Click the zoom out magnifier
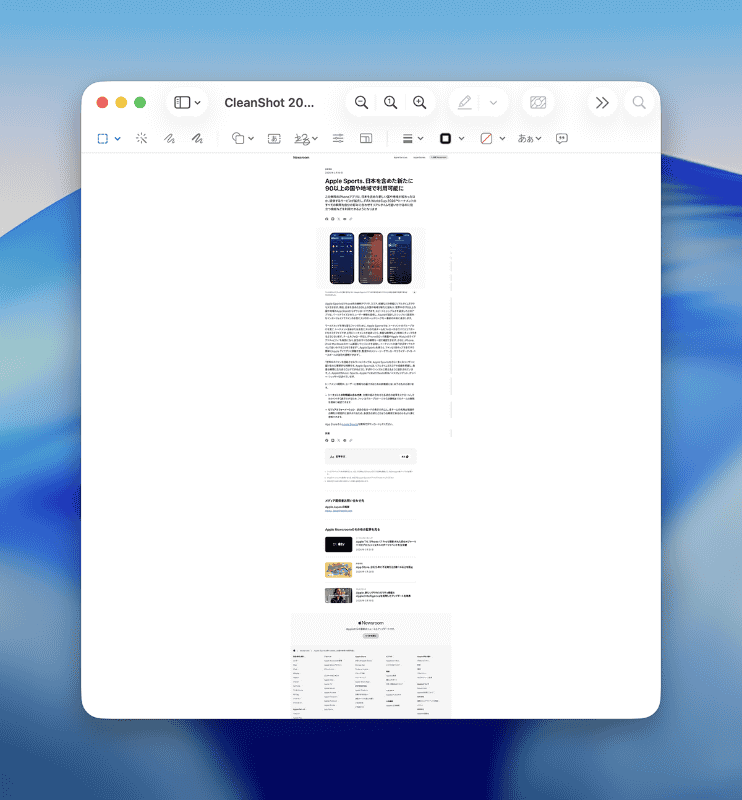Image resolution: width=742 pixels, height=800 pixels. (x=361, y=103)
